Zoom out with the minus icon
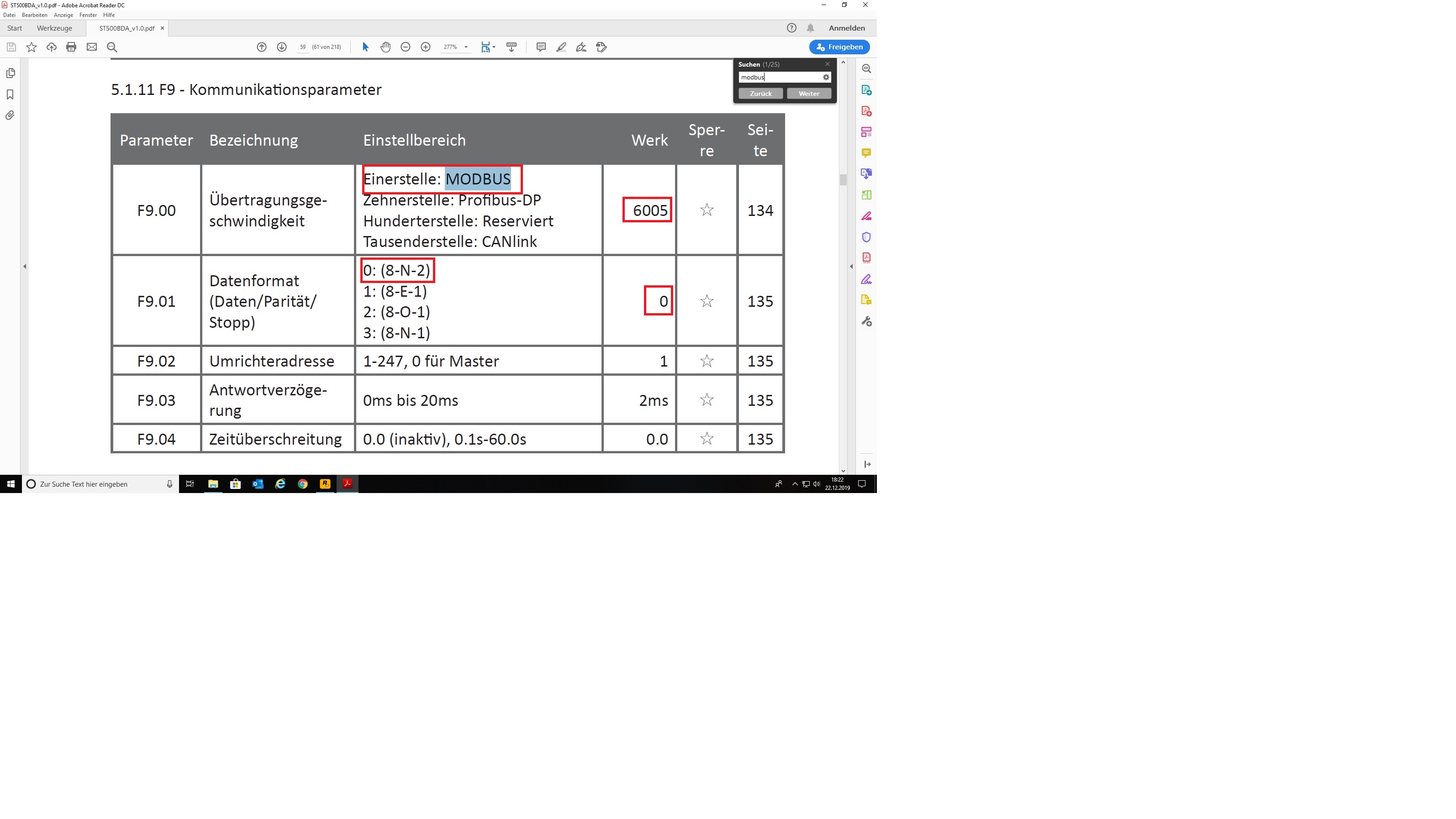Viewport: 1456px width, 819px height. pyautogui.click(x=405, y=47)
